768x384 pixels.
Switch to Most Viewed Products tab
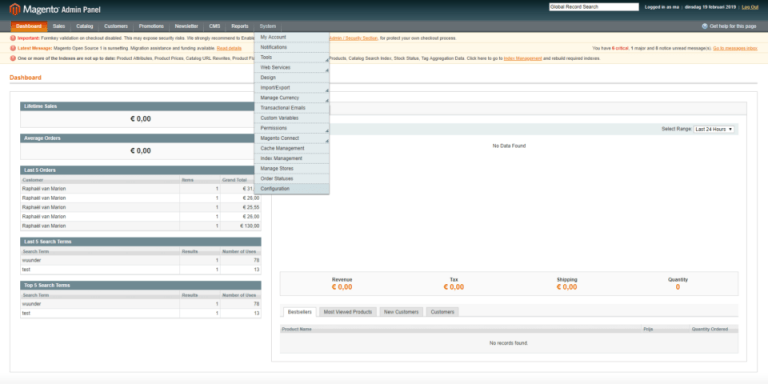click(x=348, y=312)
